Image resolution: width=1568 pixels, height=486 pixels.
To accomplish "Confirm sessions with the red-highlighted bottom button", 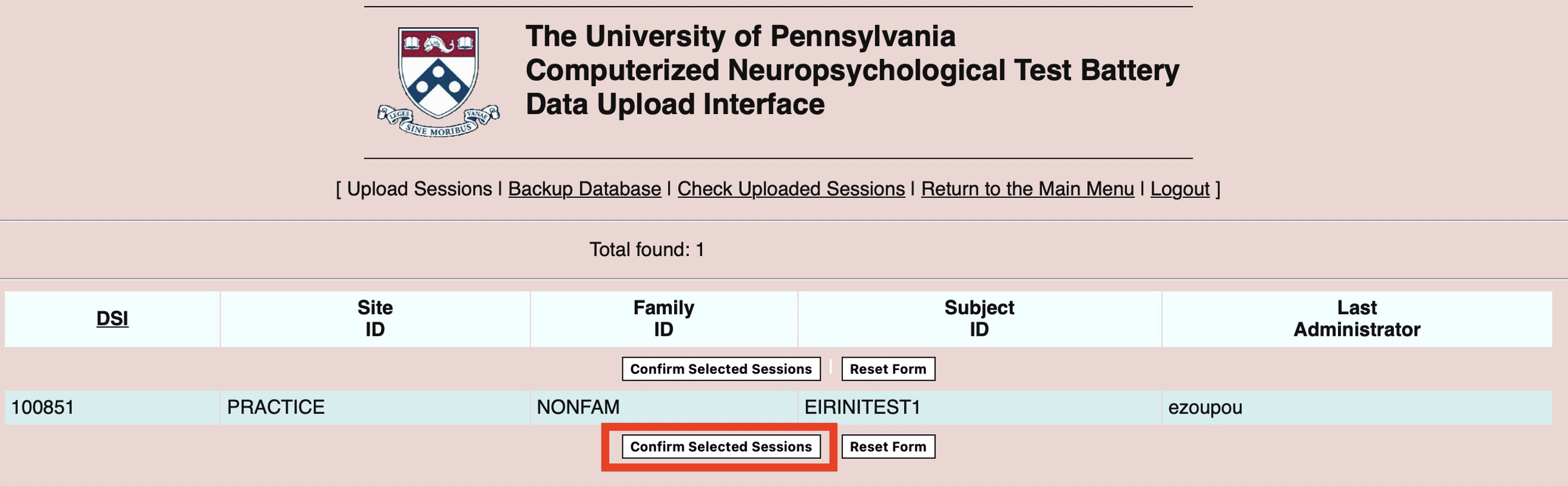I will tap(720, 446).
